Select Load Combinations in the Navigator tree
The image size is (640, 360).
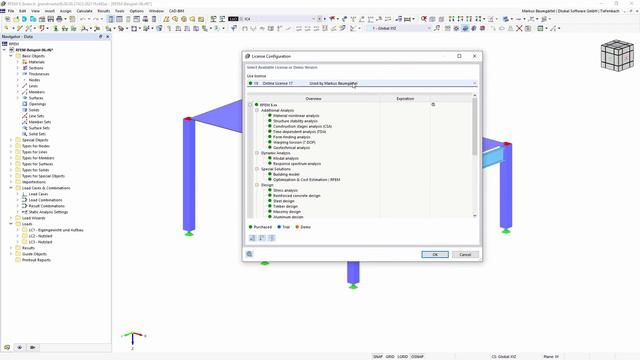[45, 200]
